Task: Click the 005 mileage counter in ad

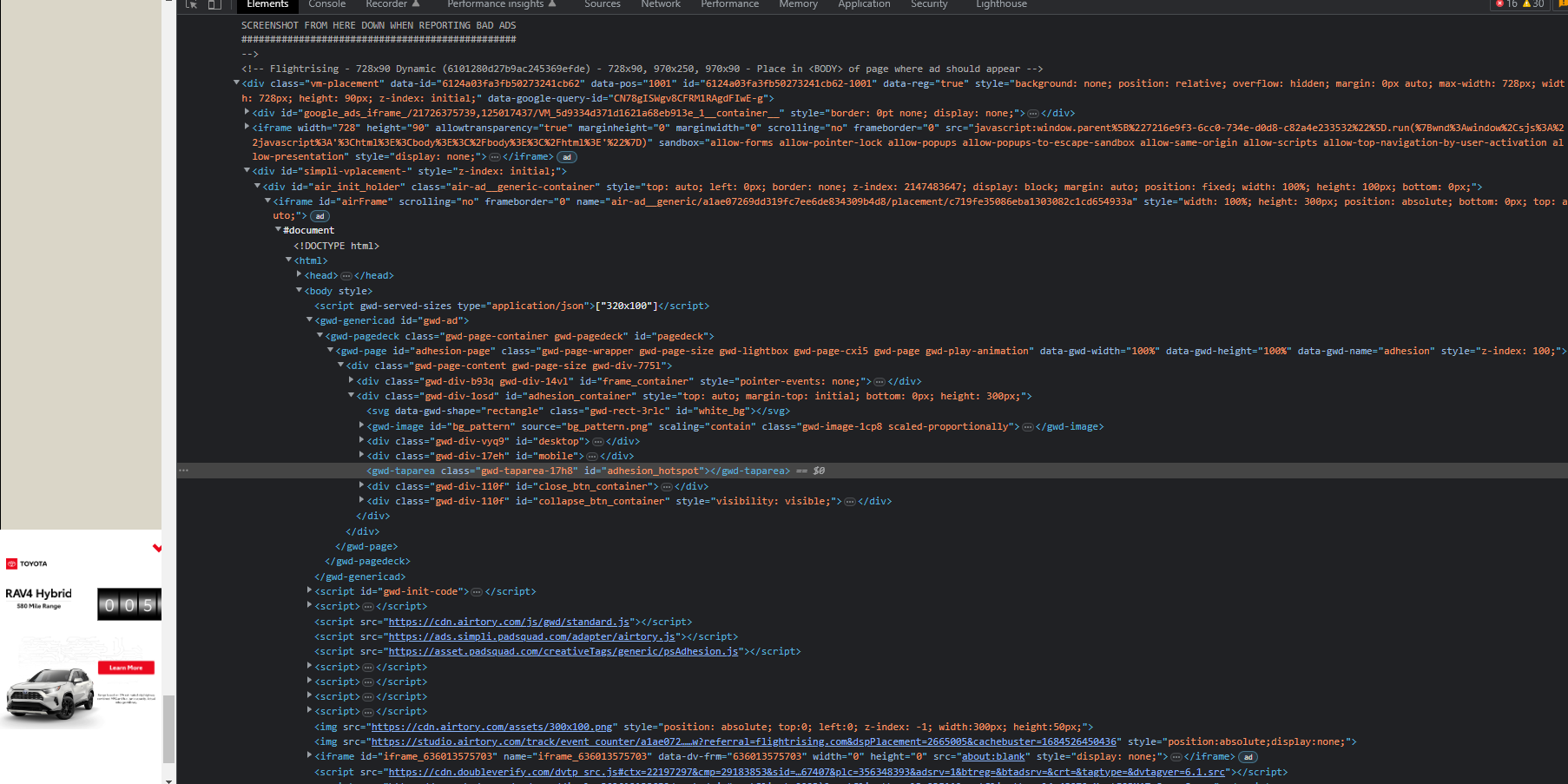Action: click(x=129, y=604)
